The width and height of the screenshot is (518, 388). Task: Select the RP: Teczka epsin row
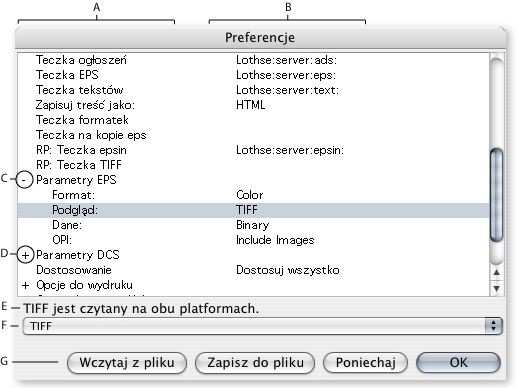point(253,150)
